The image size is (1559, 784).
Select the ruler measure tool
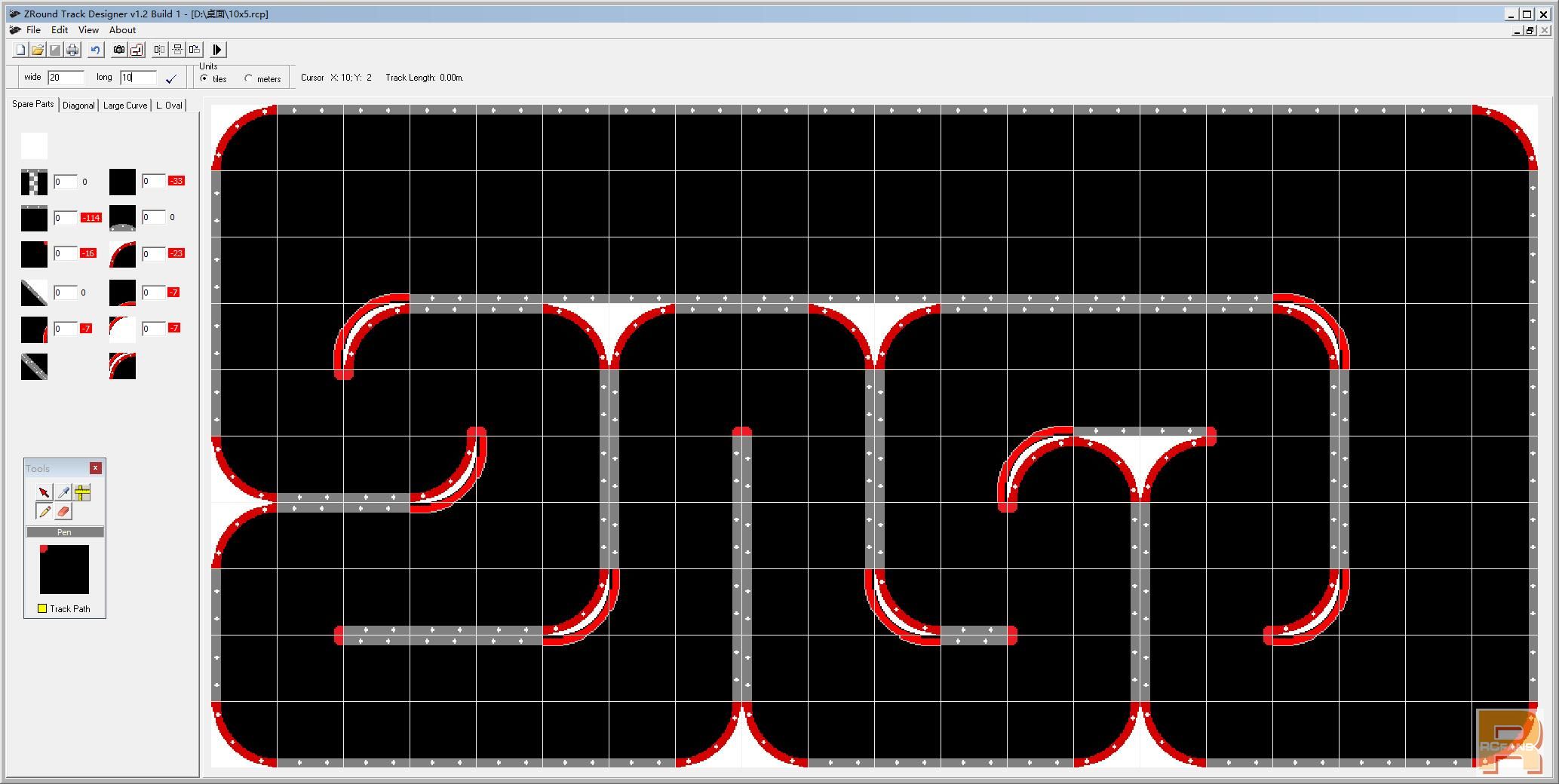point(82,493)
